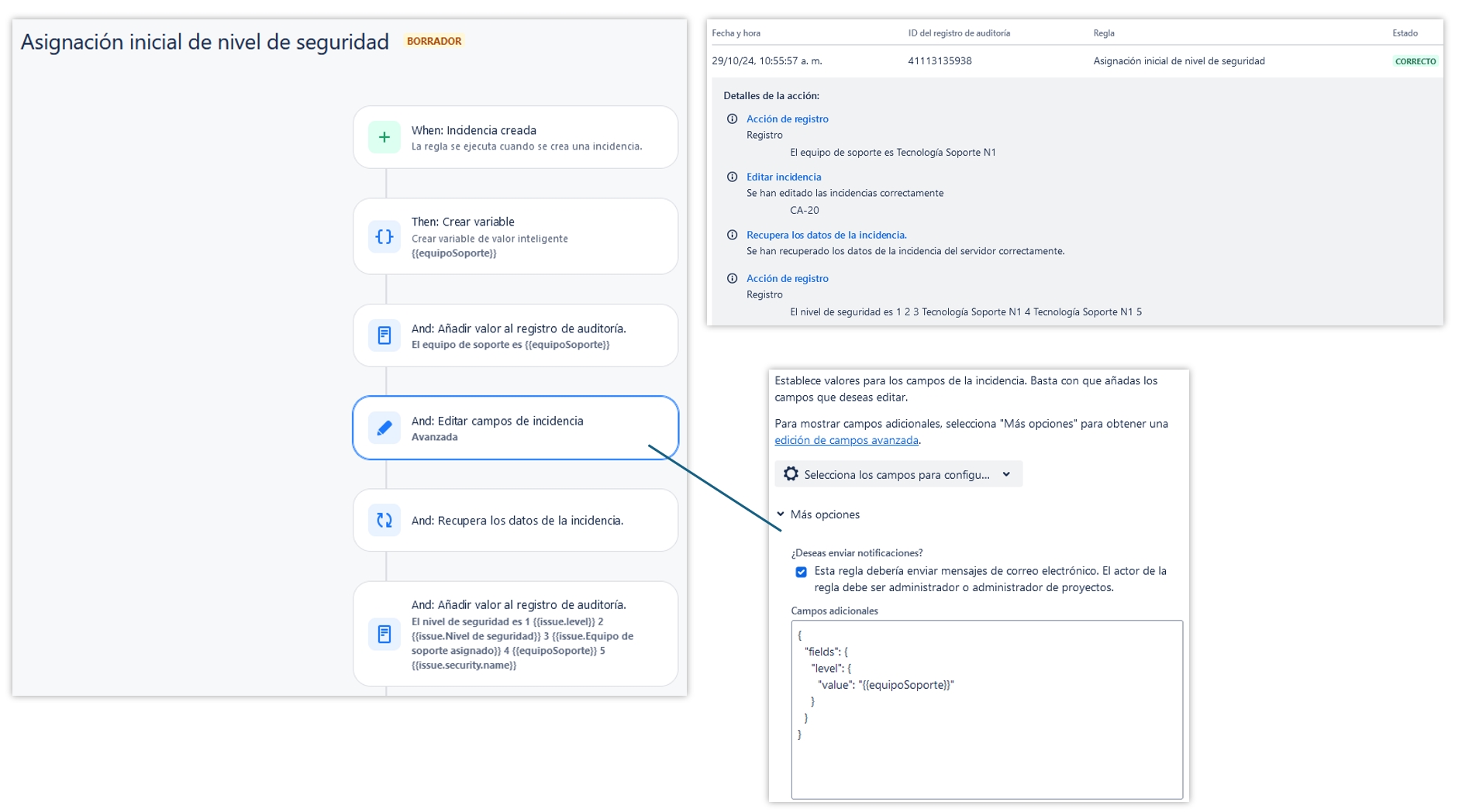
Task: Click the 'Regla' column header
Action: pyautogui.click(x=1104, y=33)
